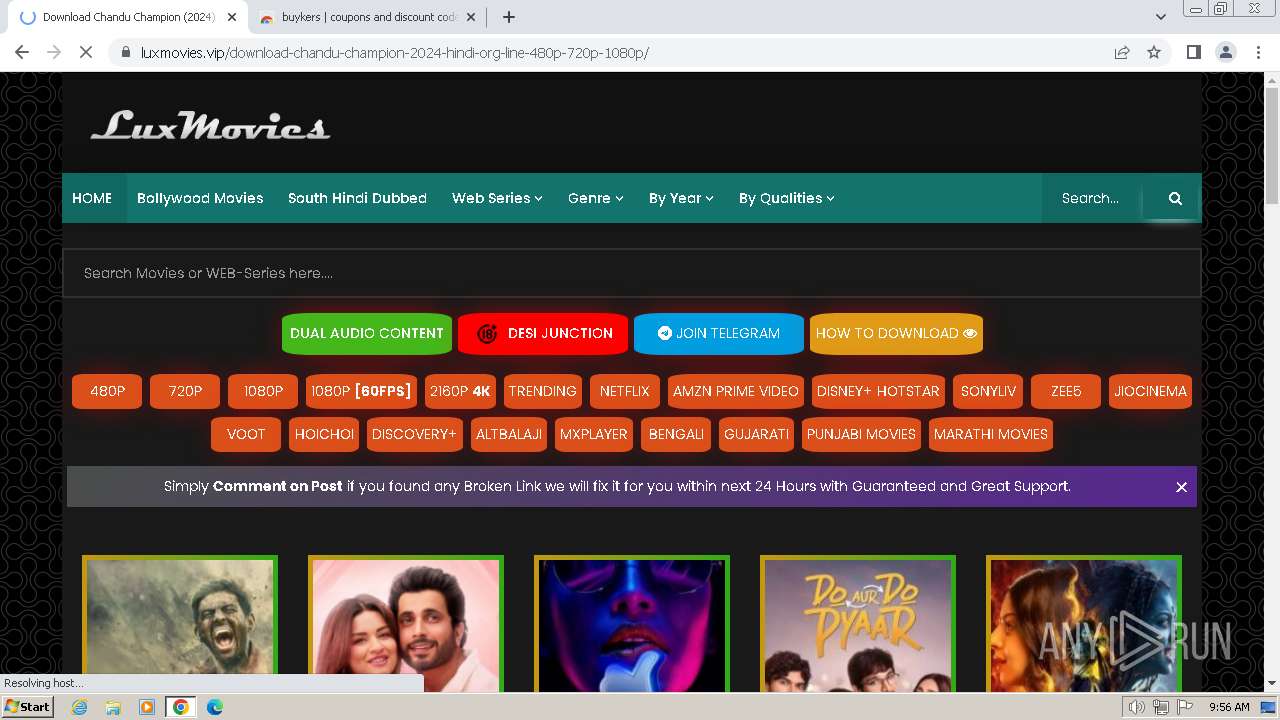
Task: Open the Chrome three-dot menu
Action: pyautogui.click(x=1258, y=52)
